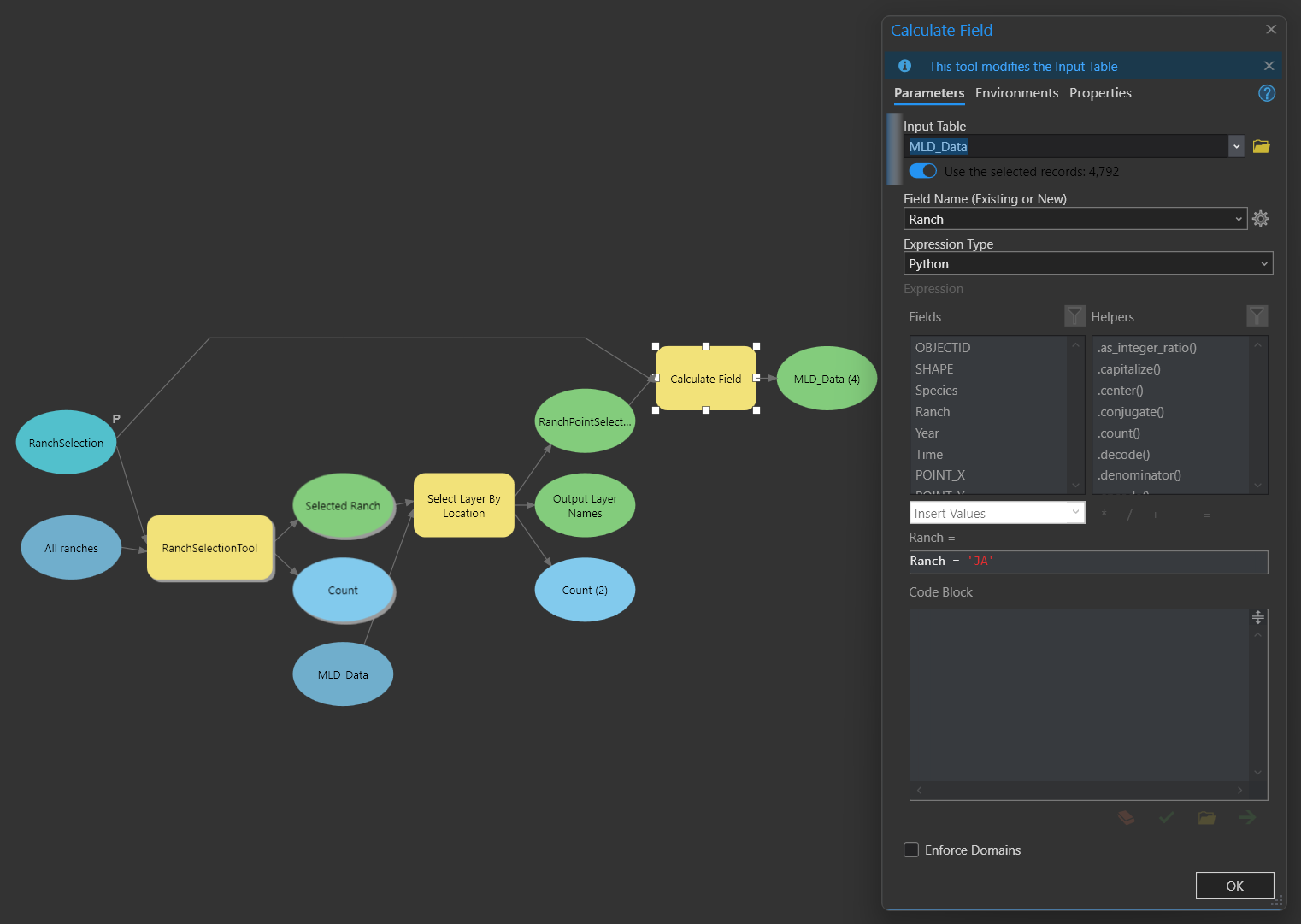Filter the Helpers list
The width and height of the screenshot is (1301, 924).
pos(1257,315)
